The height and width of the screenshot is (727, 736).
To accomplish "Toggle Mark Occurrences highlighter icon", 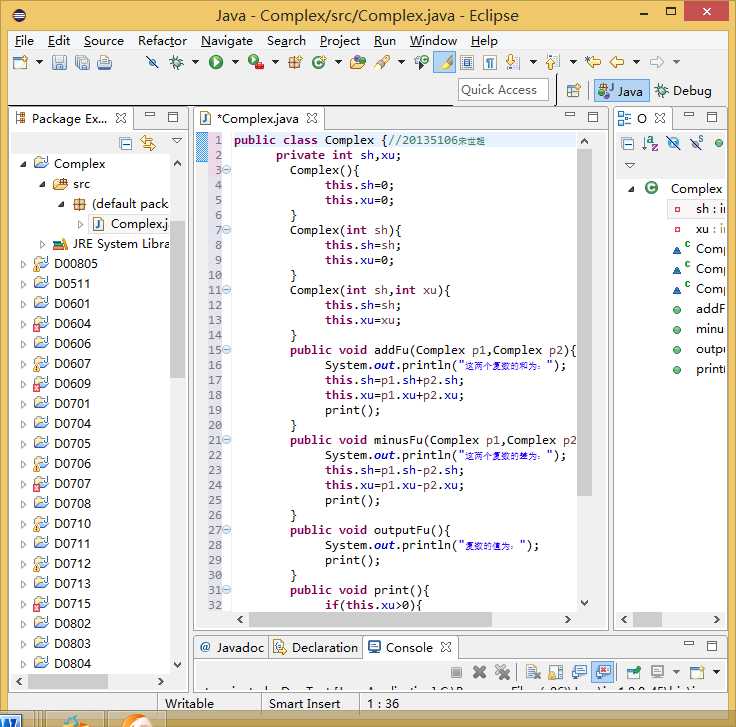I will (x=445, y=62).
